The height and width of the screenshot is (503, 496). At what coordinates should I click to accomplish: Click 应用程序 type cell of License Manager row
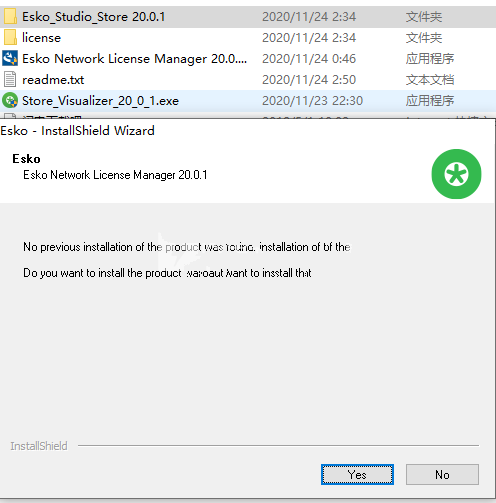pyautogui.click(x=430, y=59)
